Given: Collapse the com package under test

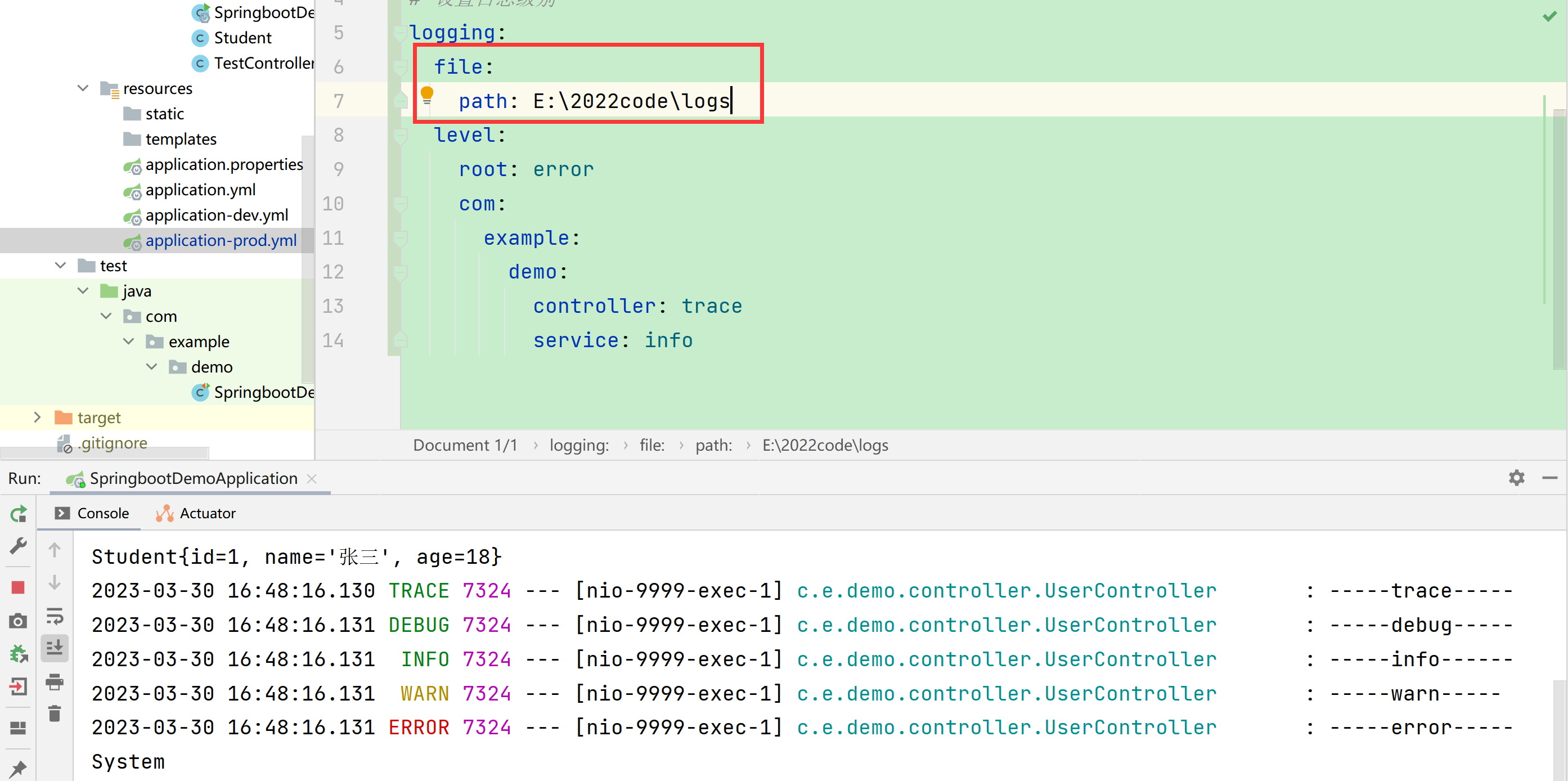Looking at the screenshot, I should 106,316.
